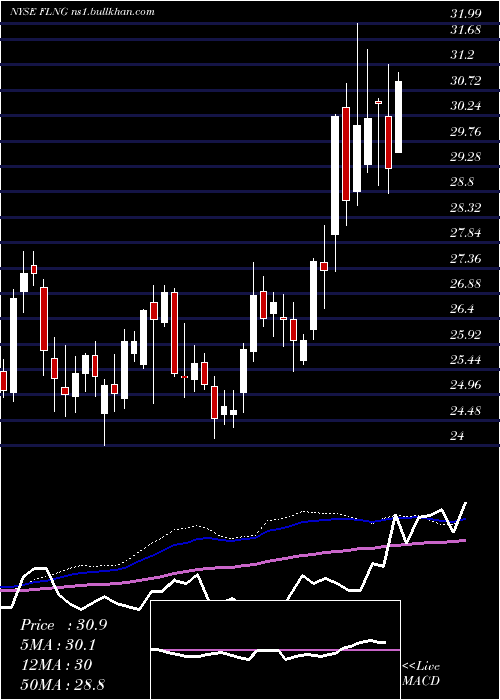Select the 29.76 price axis label
This screenshot has width=500, height=700.
point(466,132)
